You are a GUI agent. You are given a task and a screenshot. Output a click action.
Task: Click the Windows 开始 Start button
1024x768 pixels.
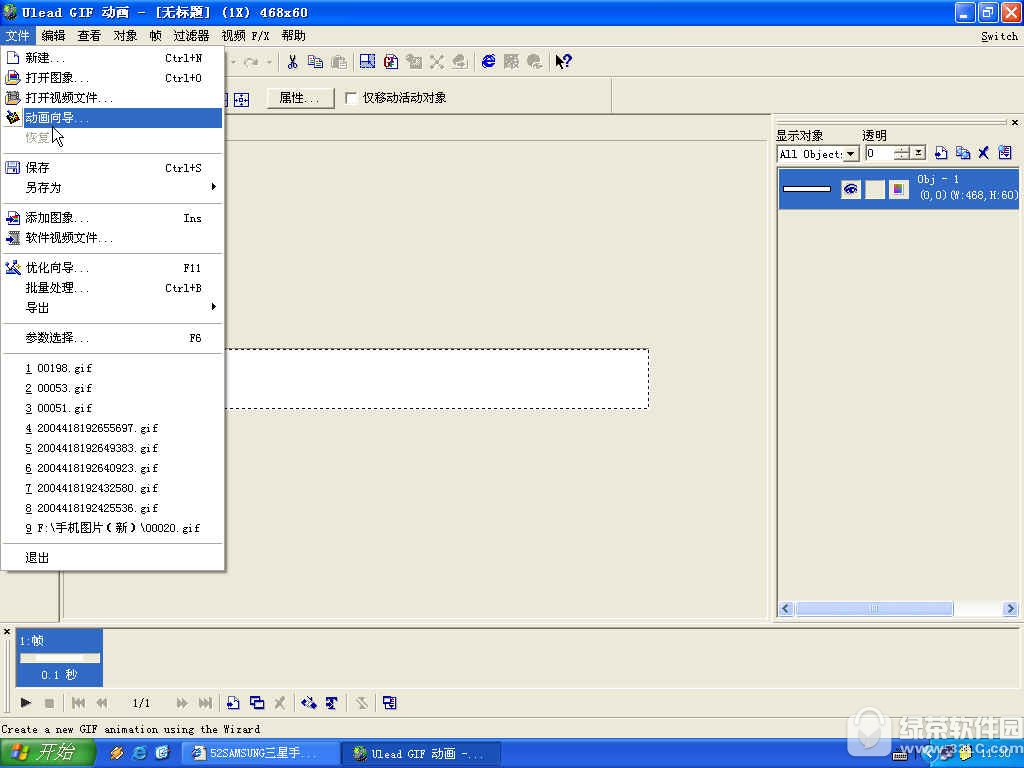pos(47,752)
